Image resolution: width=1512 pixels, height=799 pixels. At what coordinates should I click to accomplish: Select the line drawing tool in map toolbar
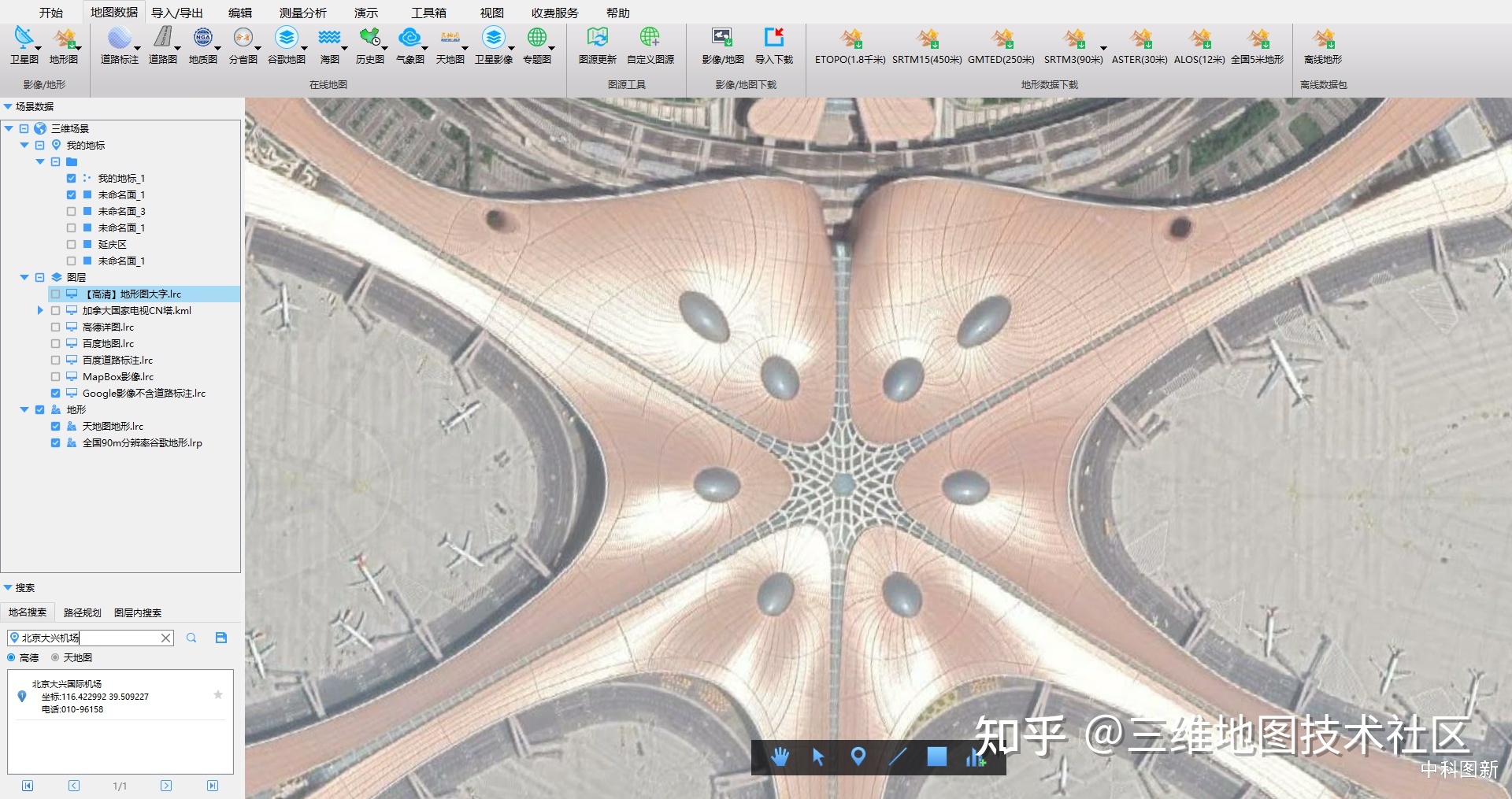pos(898,757)
